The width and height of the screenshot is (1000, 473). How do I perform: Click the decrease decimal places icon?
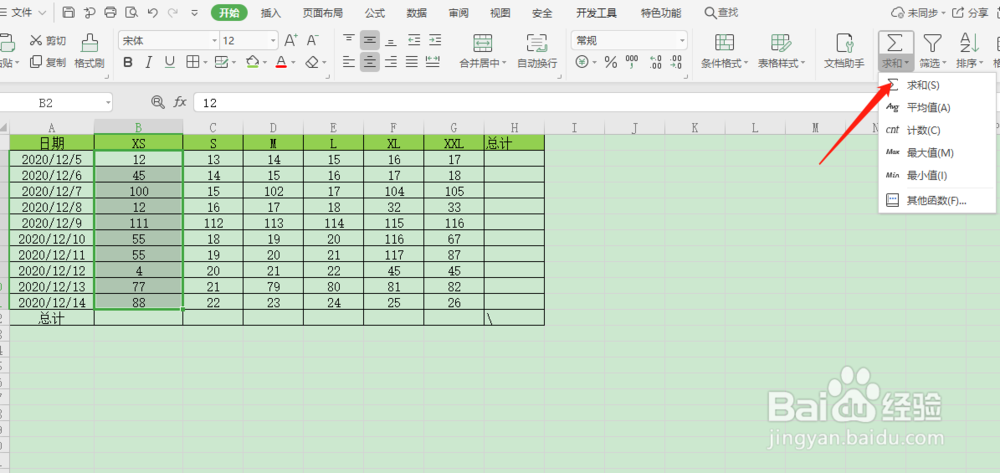(x=676, y=62)
